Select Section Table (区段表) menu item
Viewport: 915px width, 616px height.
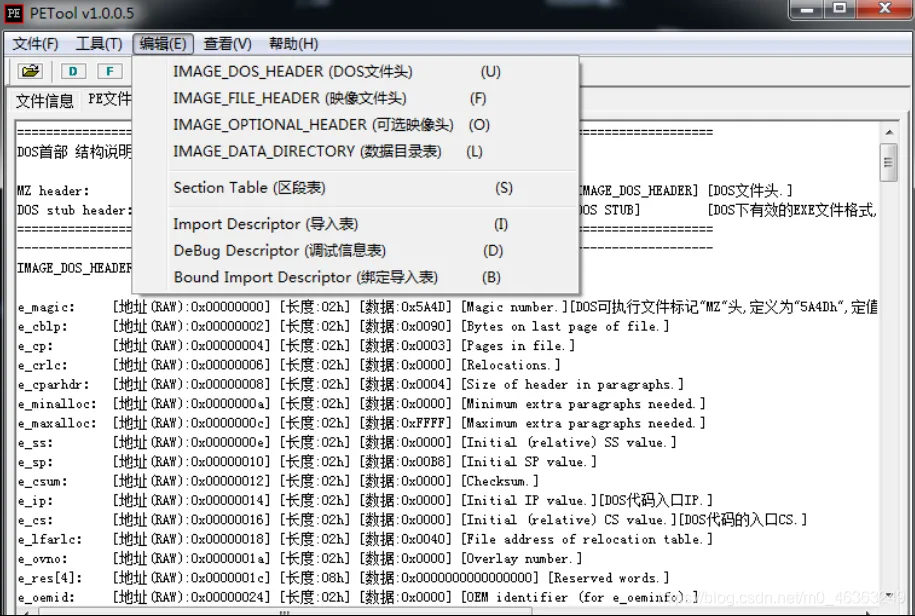coord(355,188)
